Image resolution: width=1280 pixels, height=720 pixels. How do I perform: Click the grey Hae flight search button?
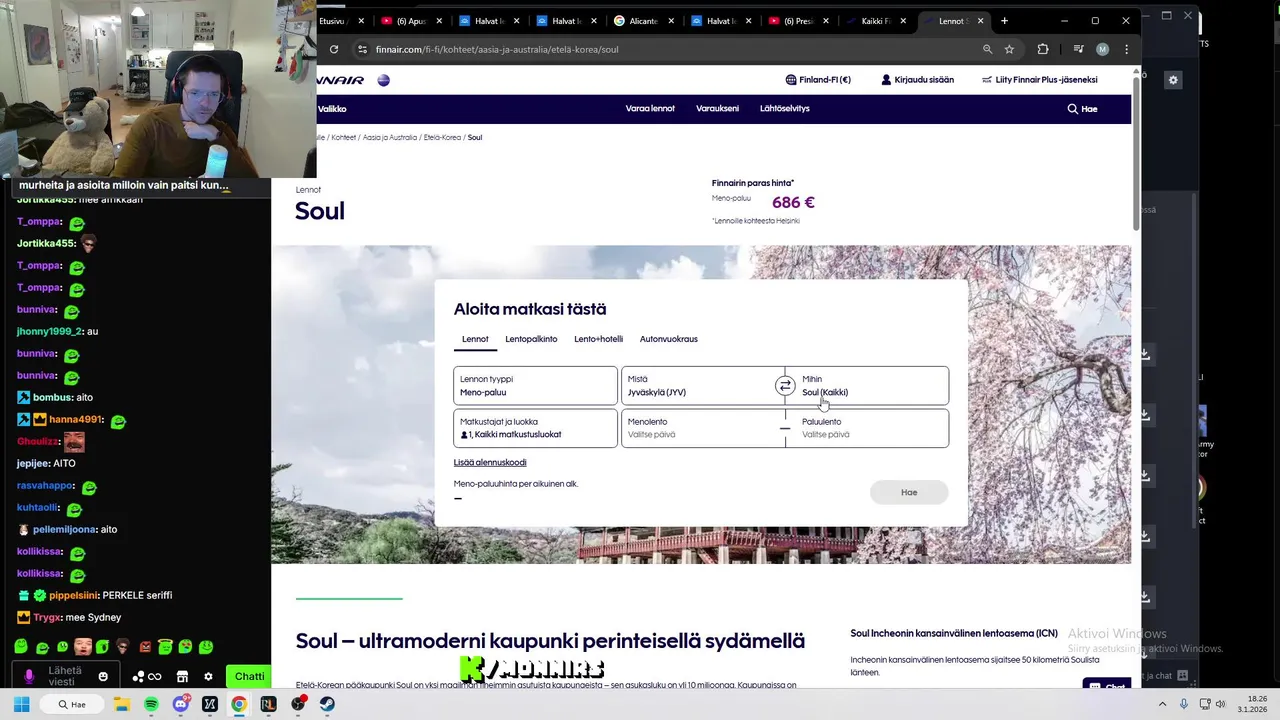click(x=909, y=492)
